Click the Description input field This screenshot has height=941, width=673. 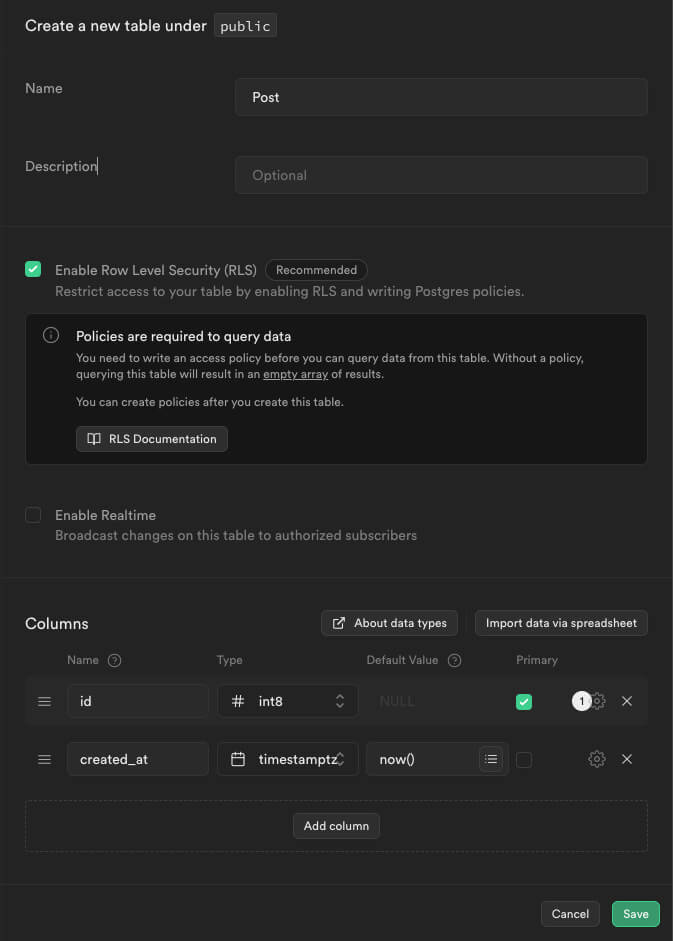point(441,175)
